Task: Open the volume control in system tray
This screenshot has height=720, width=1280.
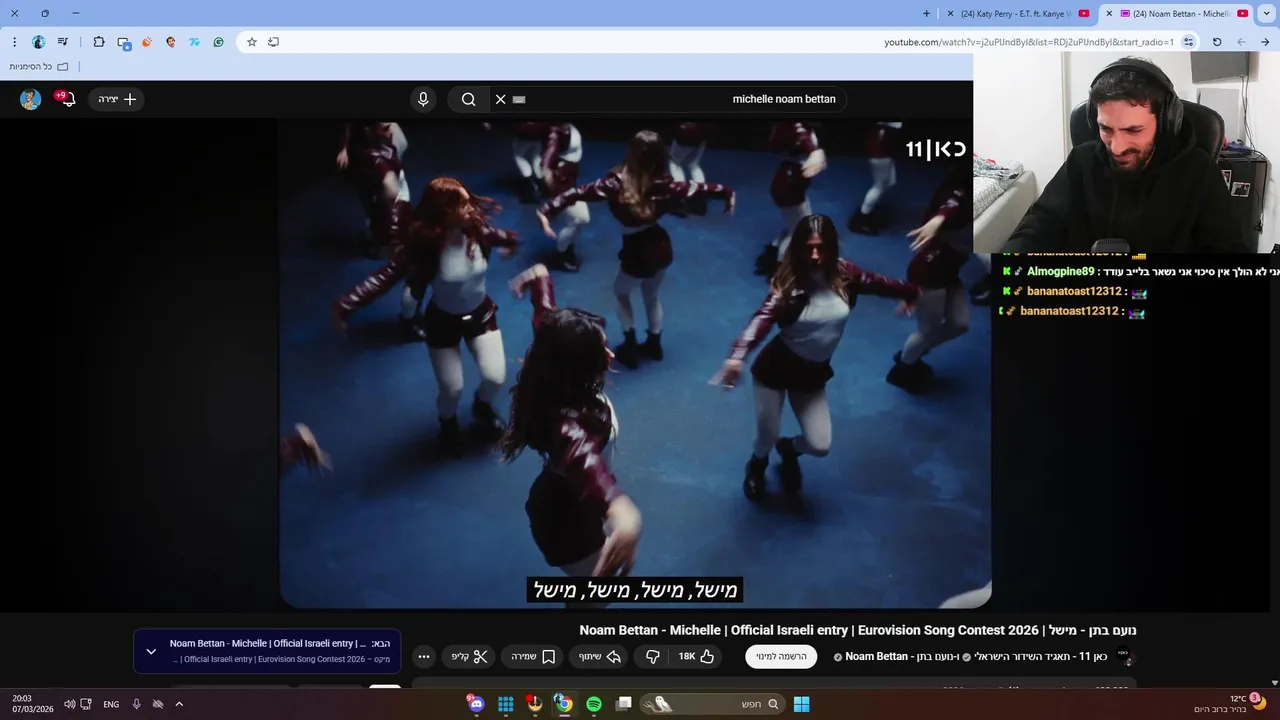Action: point(69,704)
